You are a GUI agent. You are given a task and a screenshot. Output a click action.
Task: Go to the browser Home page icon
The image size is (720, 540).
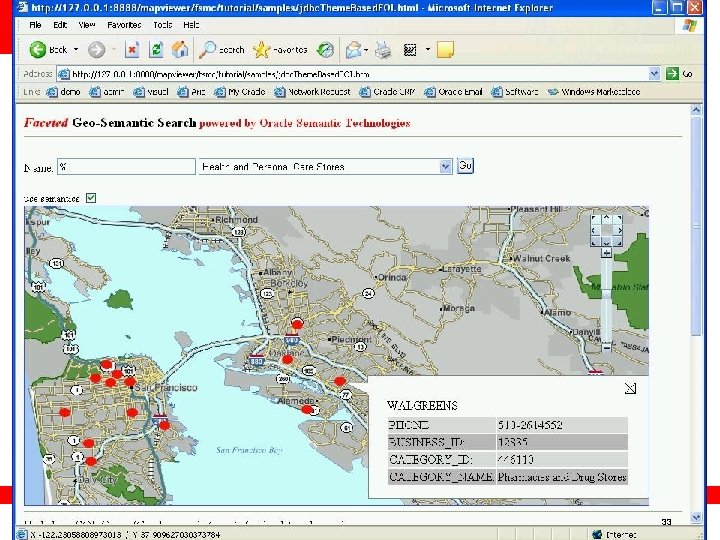(x=180, y=49)
